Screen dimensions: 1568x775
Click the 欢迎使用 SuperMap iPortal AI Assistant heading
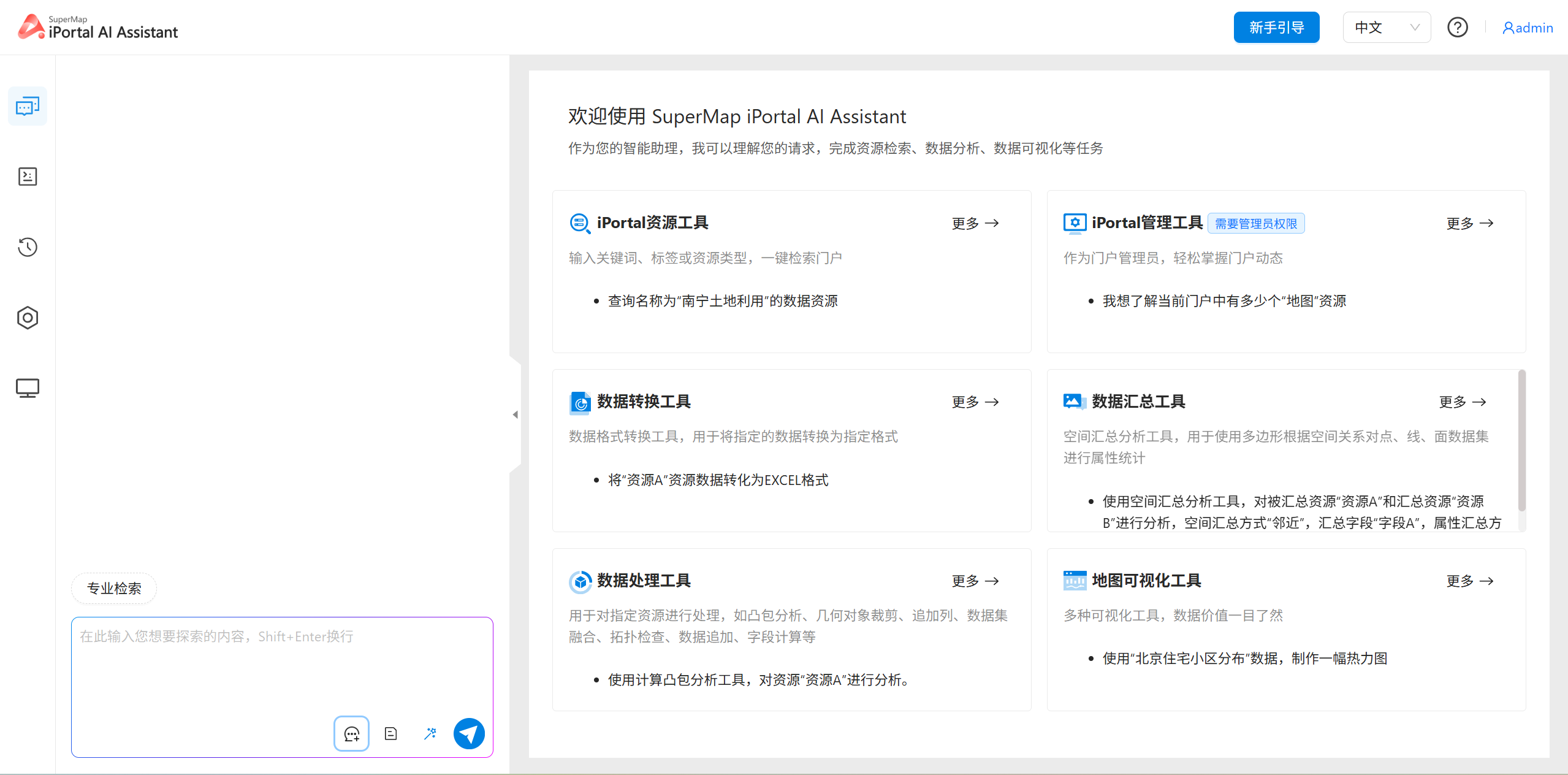click(737, 116)
